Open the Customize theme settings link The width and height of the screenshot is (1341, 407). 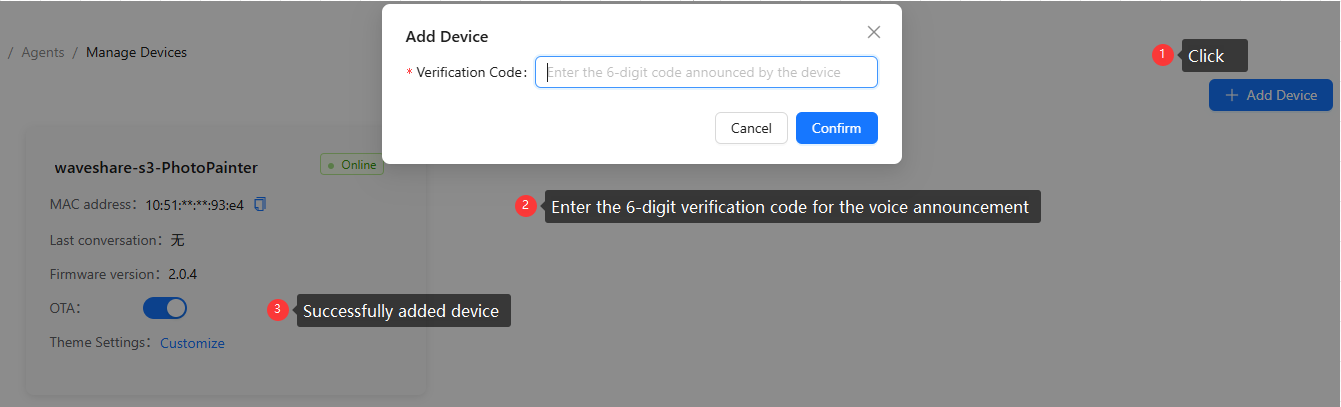192,343
